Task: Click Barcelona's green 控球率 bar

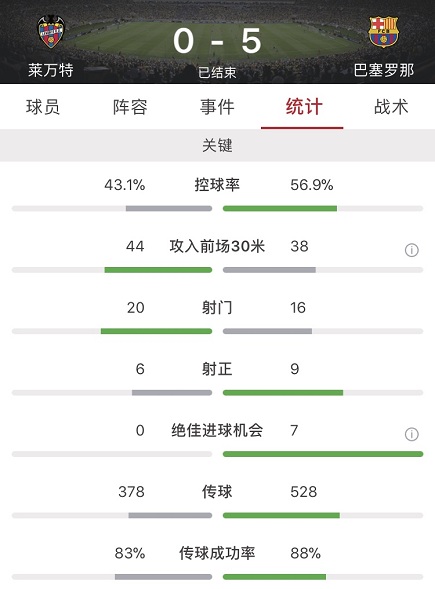Action: click(280, 208)
